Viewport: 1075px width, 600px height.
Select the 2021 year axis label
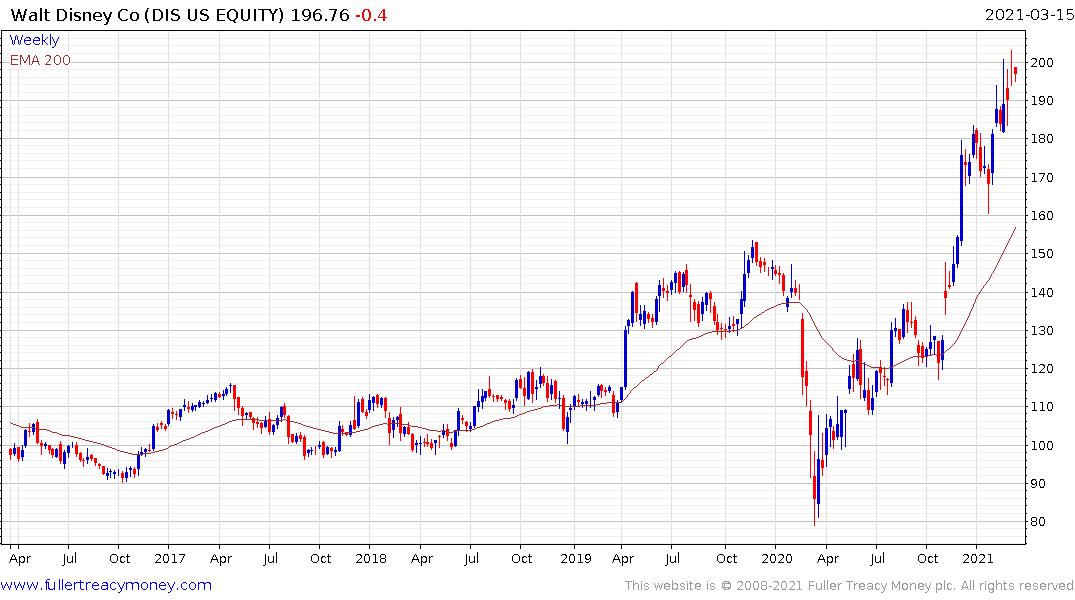pyautogui.click(x=978, y=558)
